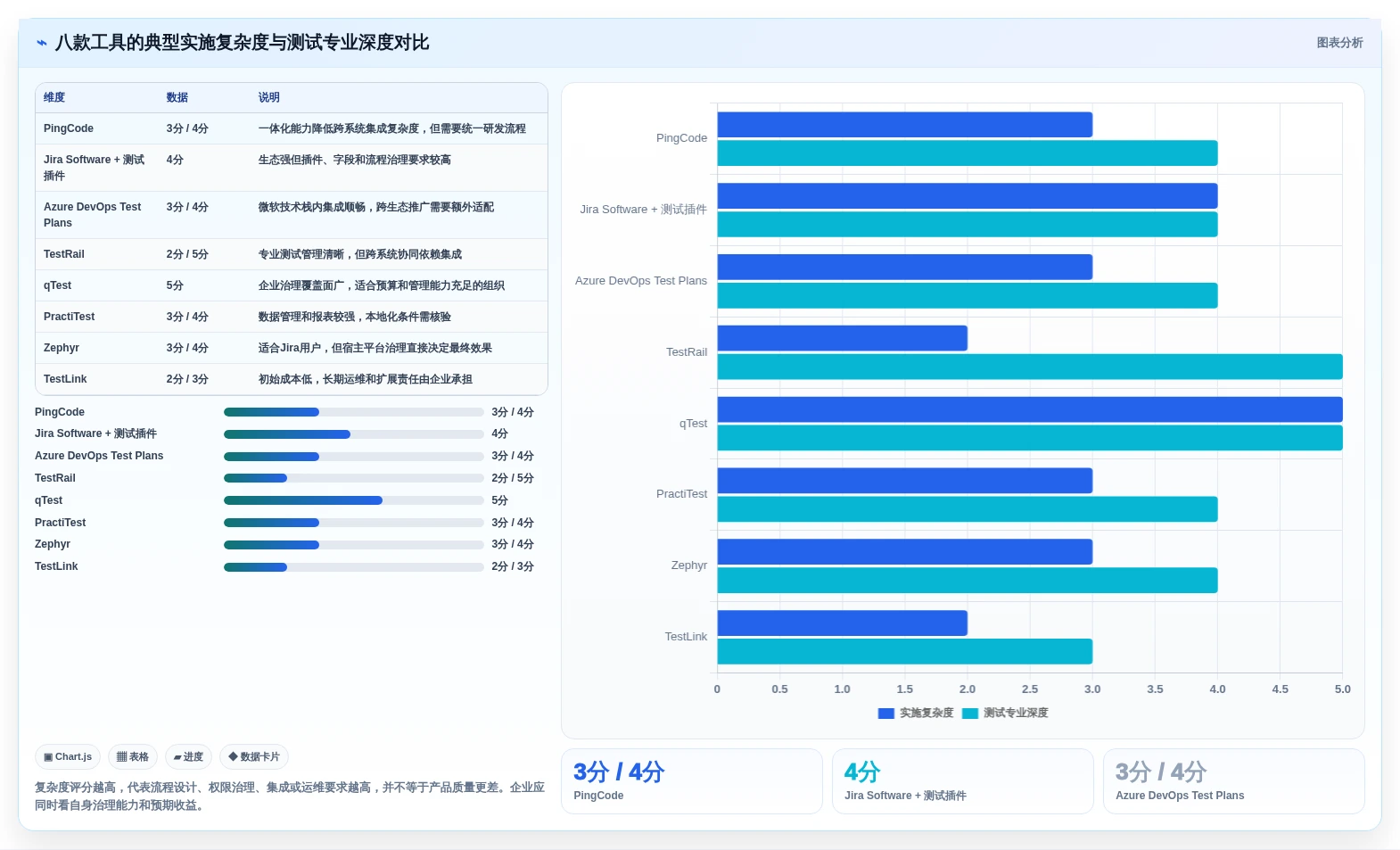Click the TestLink progress bar
1400x850 pixels.
tap(353, 567)
